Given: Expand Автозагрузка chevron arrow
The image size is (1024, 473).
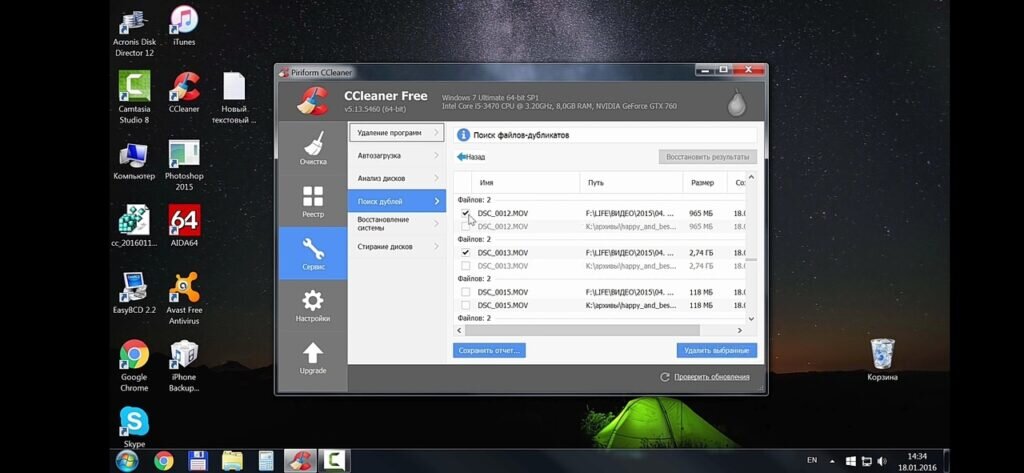Looking at the screenshot, I should coord(436,155).
